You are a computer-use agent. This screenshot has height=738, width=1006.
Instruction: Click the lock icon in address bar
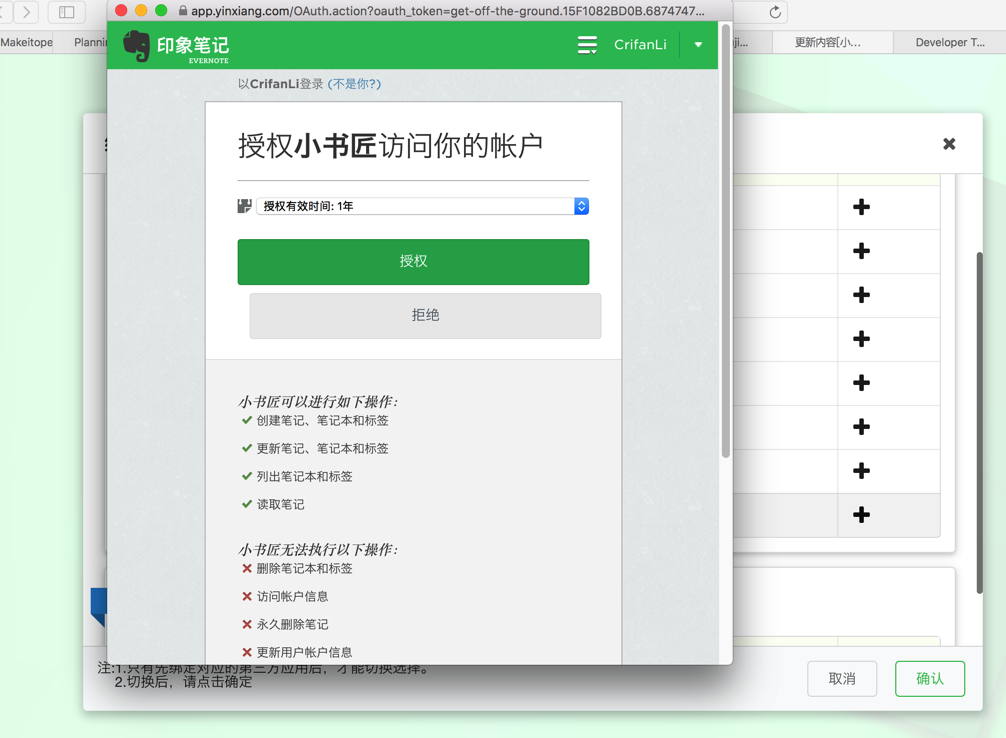coord(183,11)
